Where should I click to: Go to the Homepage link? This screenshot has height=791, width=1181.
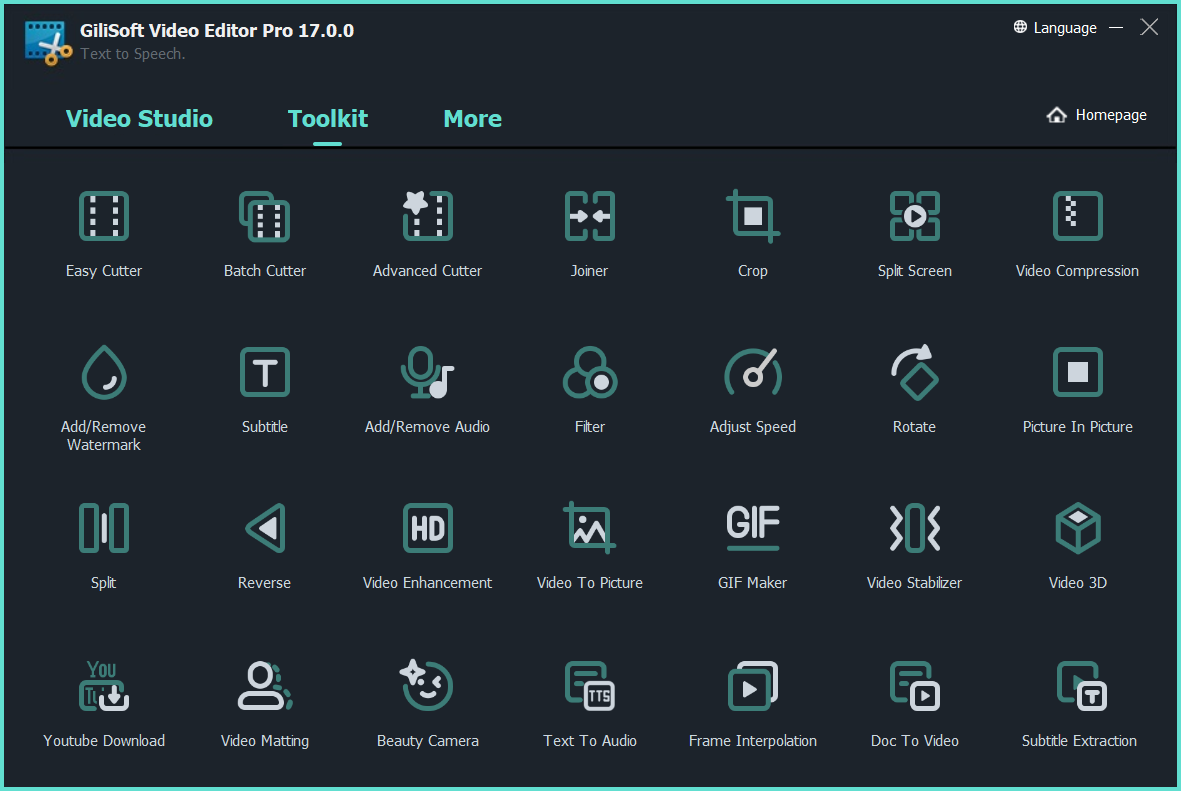(x=1097, y=115)
